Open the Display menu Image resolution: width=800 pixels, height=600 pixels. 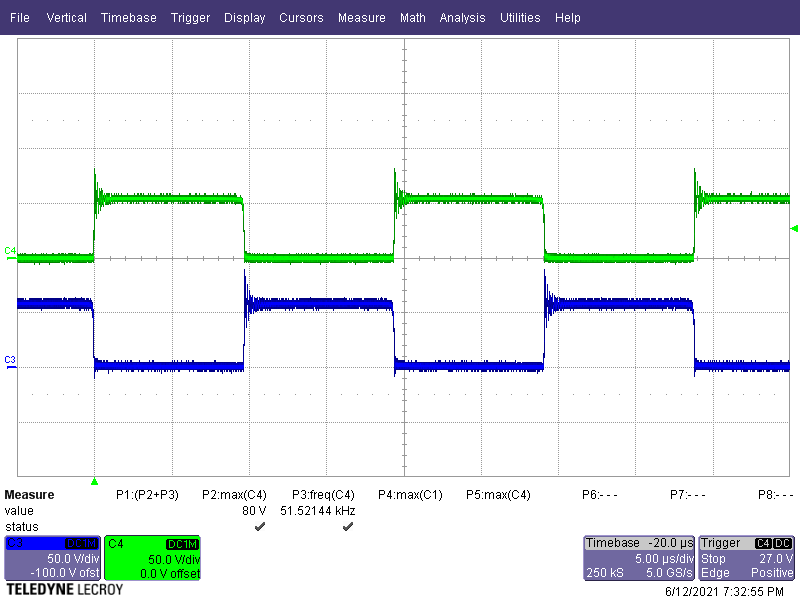coord(244,18)
